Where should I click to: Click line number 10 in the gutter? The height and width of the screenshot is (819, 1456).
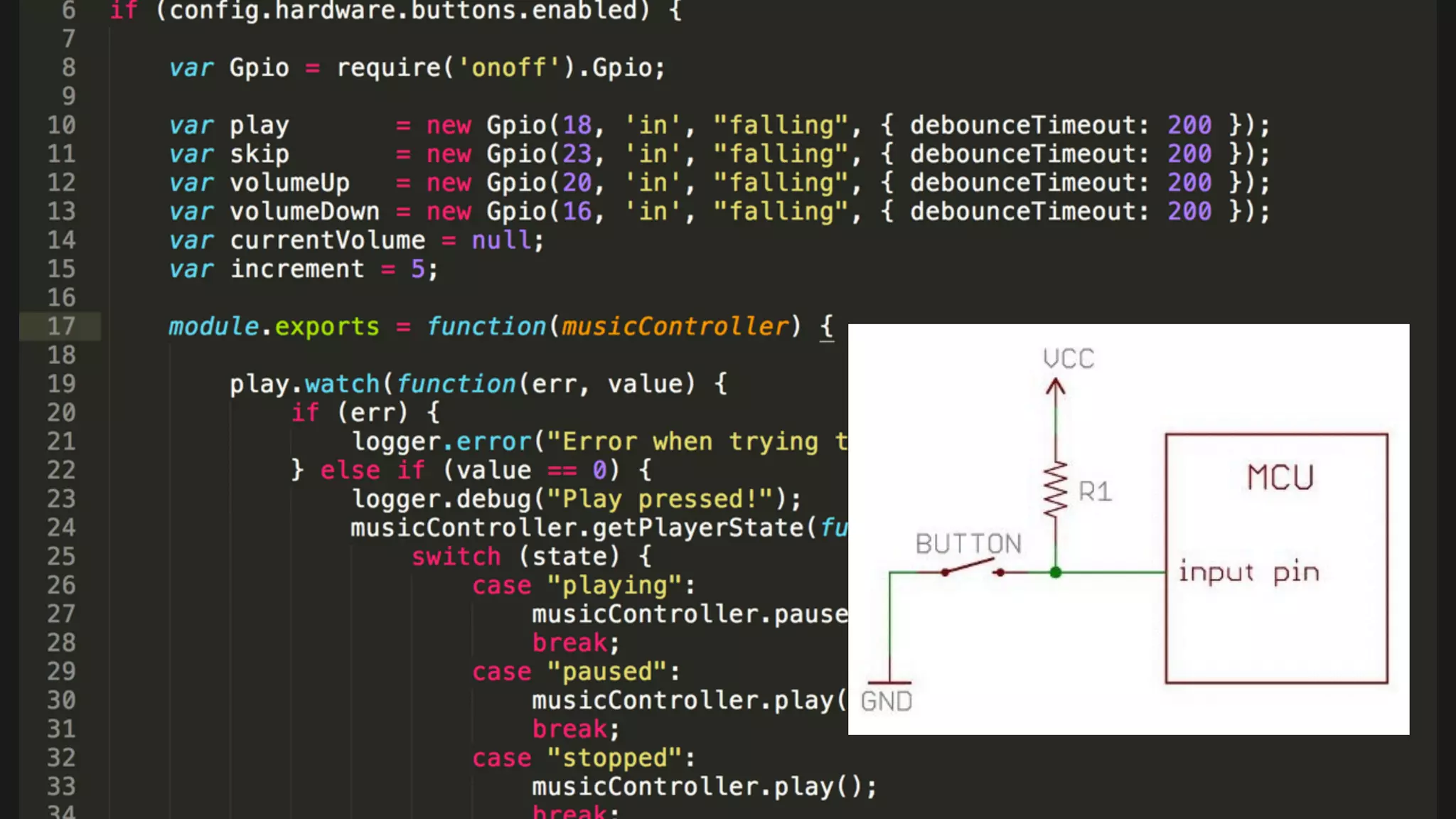click(61, 125)
